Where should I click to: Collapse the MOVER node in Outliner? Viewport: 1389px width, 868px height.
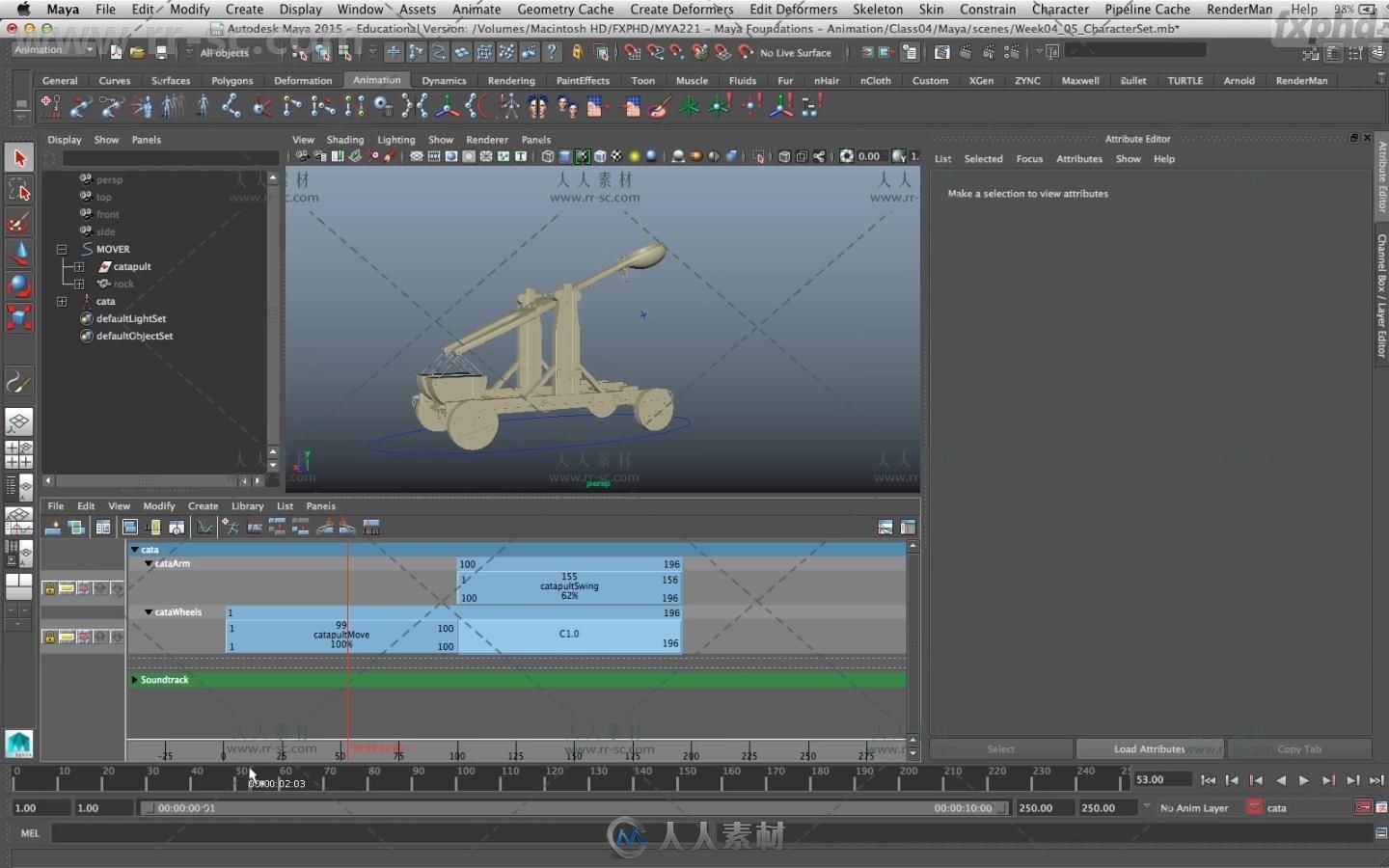point(62,249)
